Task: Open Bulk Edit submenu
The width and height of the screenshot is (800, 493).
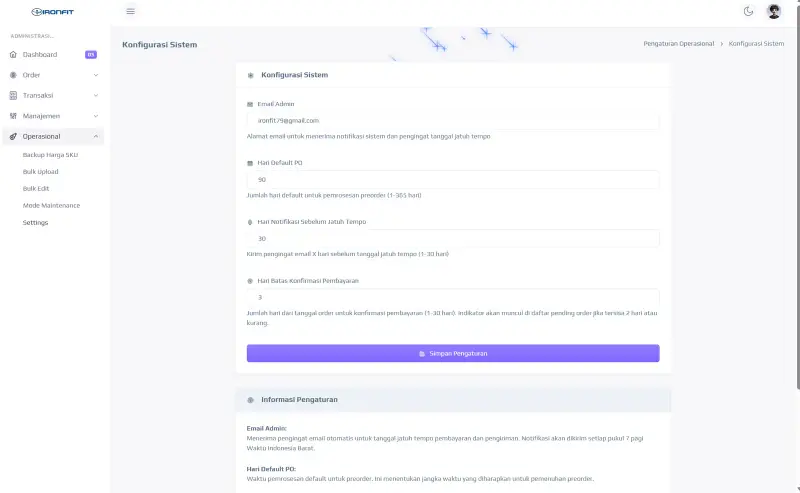Action: tap(36, 189)
